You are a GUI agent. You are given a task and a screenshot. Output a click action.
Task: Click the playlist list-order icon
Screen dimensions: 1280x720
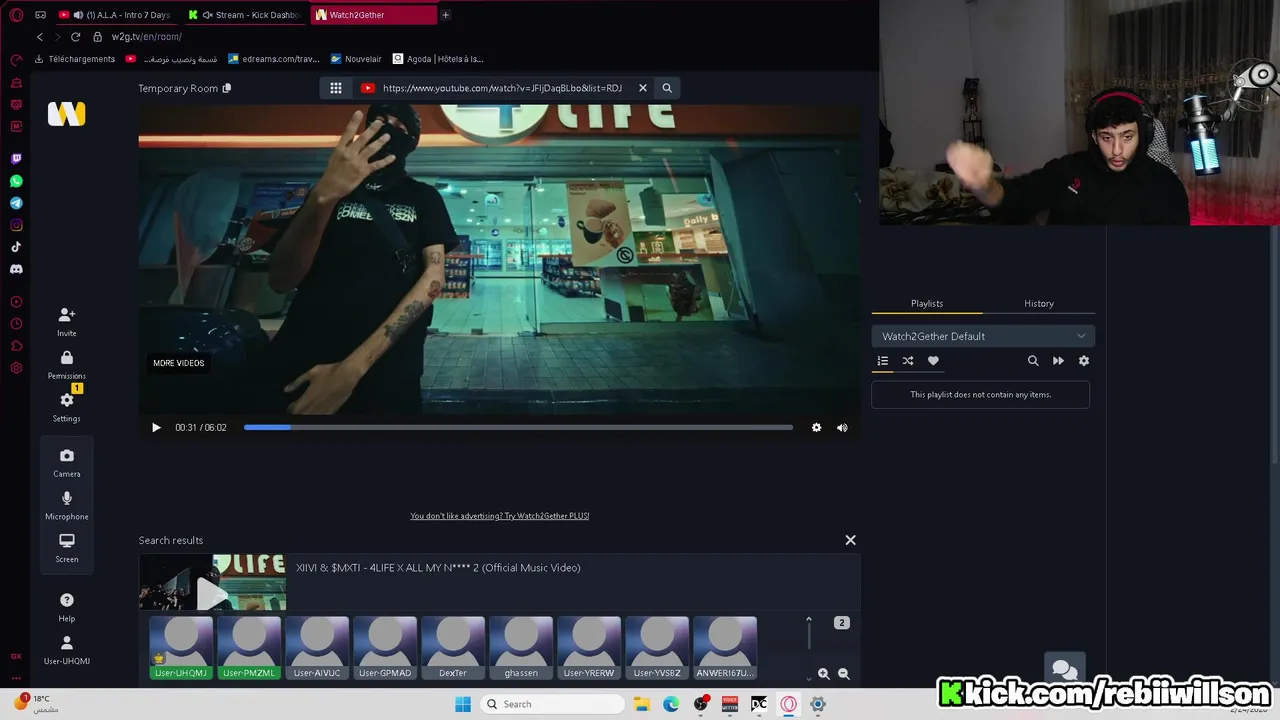pos(883,361)
